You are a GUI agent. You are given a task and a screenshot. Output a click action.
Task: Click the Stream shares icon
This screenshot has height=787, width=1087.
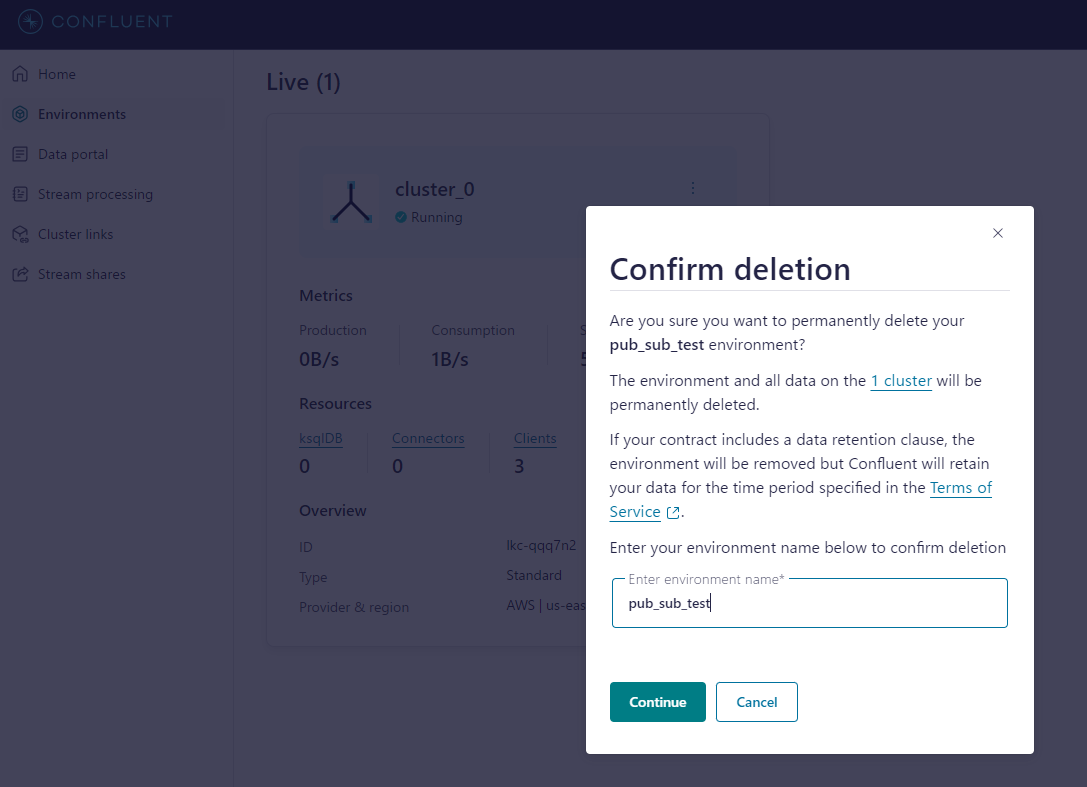tap(20, 275)
